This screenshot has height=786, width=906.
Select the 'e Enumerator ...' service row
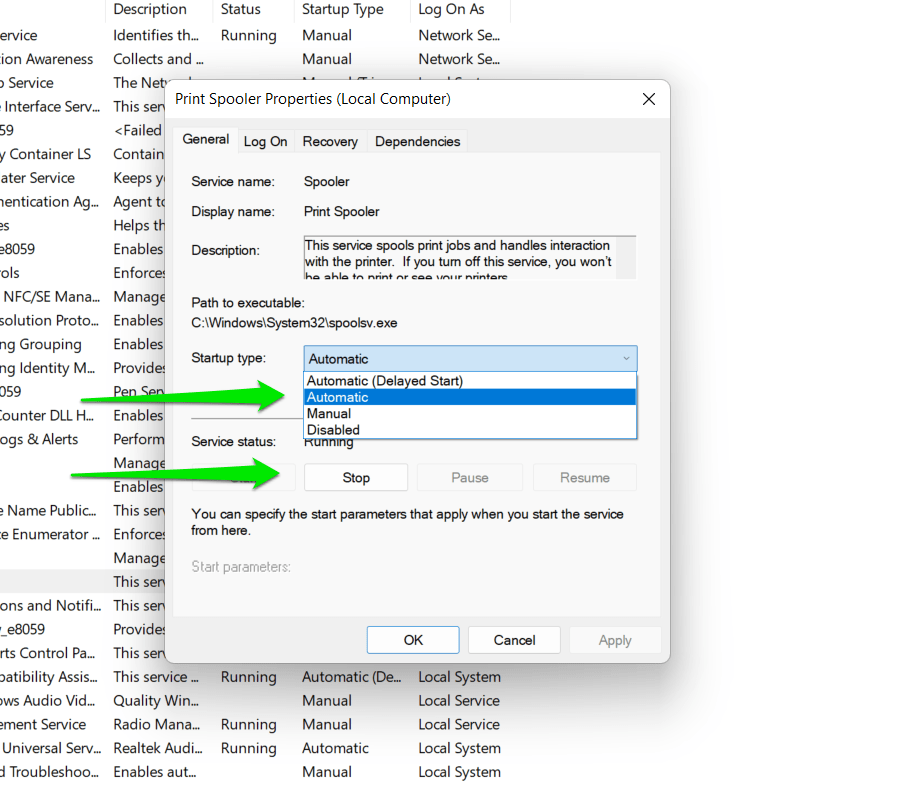coord(50,535)
